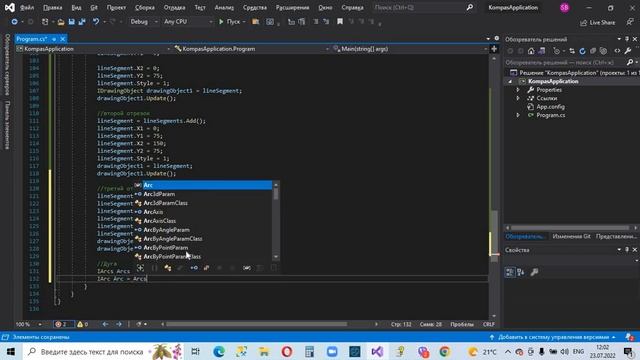Screen dimensions: 640x360
Task: Open the KompasApplication project scope dropdown
Action: pyautogui.click(x=93, y=49)
